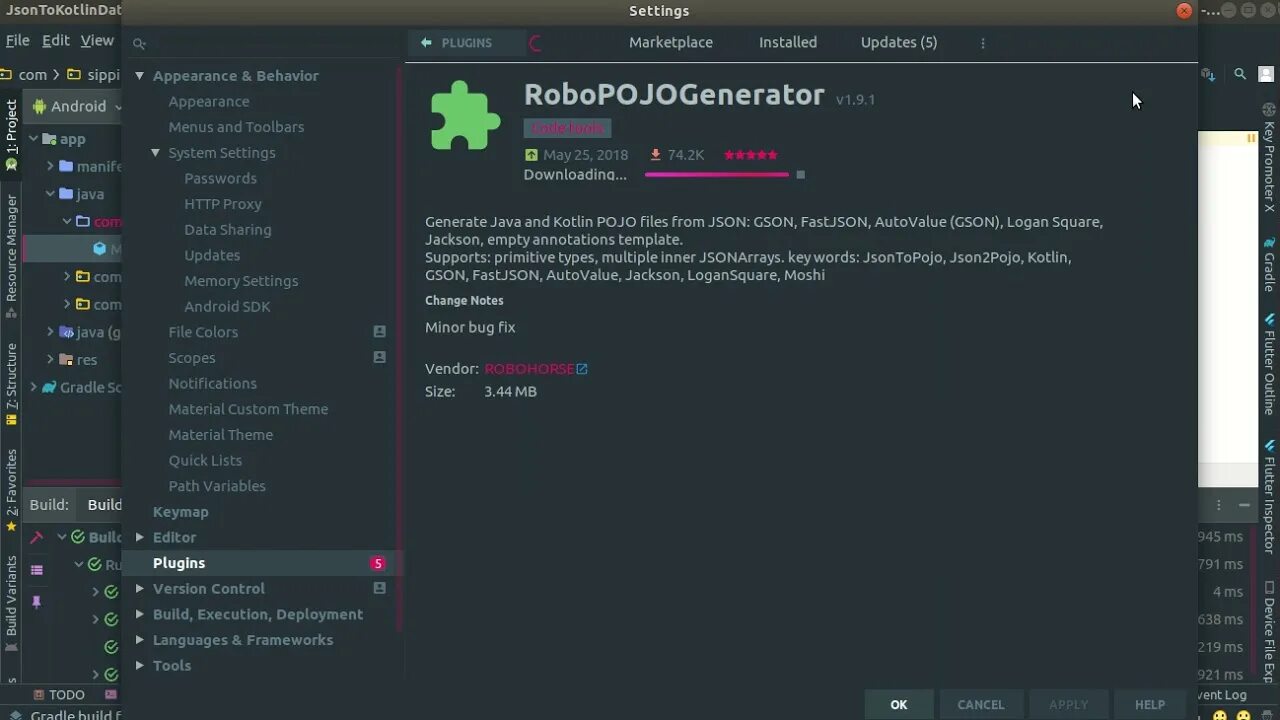Open the Edit menu
This screenshot has width=1280, height=720.
(x=55, y=41)
